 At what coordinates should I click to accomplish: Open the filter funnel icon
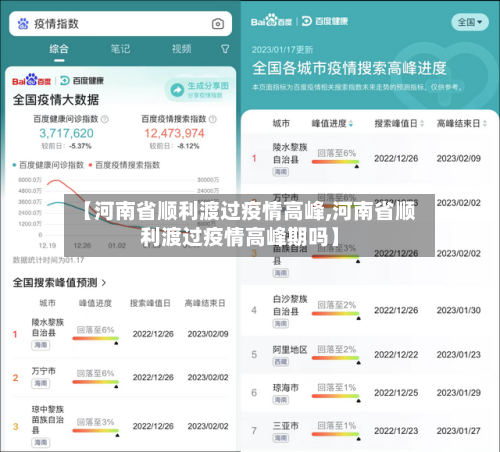click(x=225, y=49)
